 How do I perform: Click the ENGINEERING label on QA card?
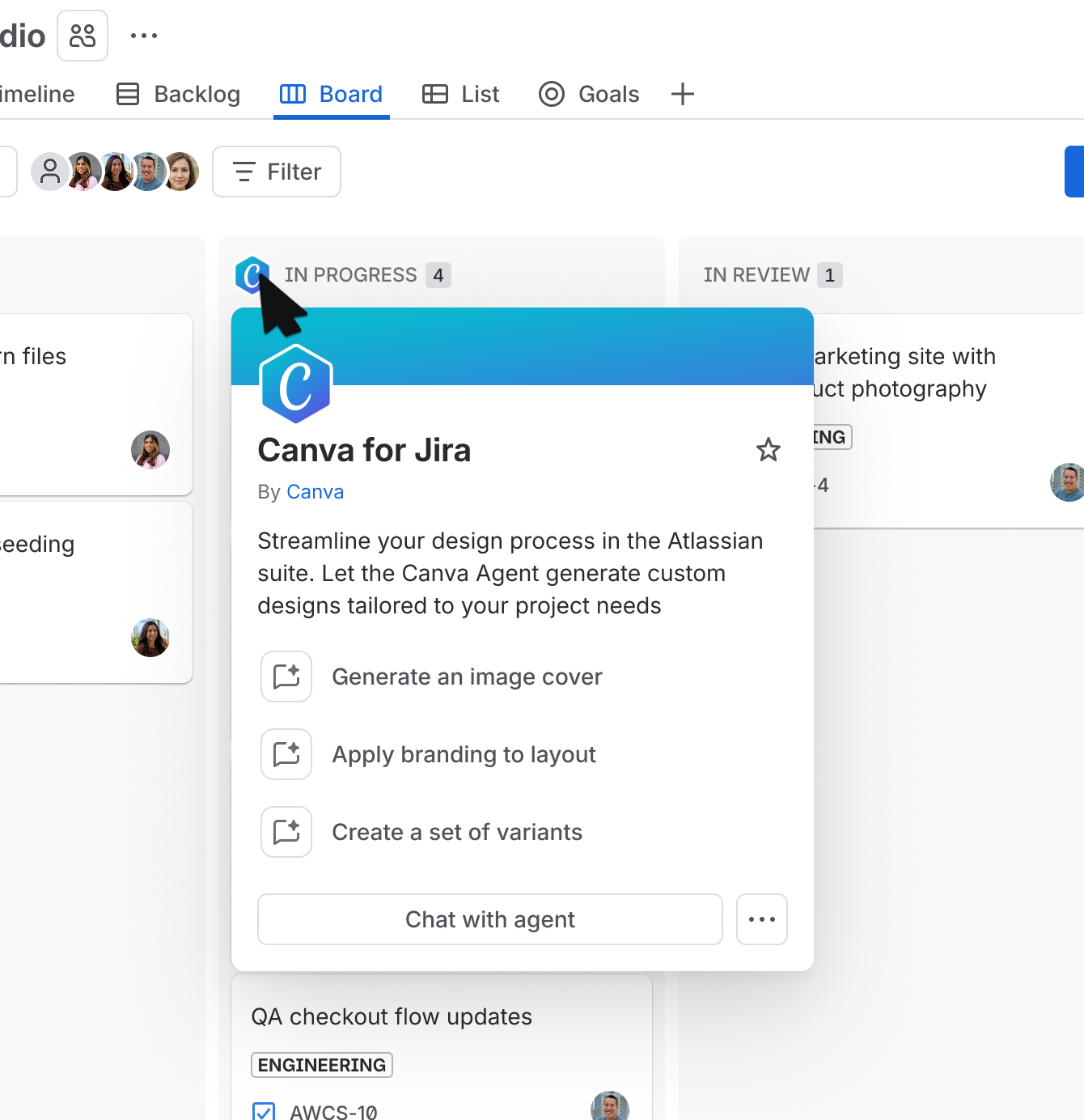322,1065
